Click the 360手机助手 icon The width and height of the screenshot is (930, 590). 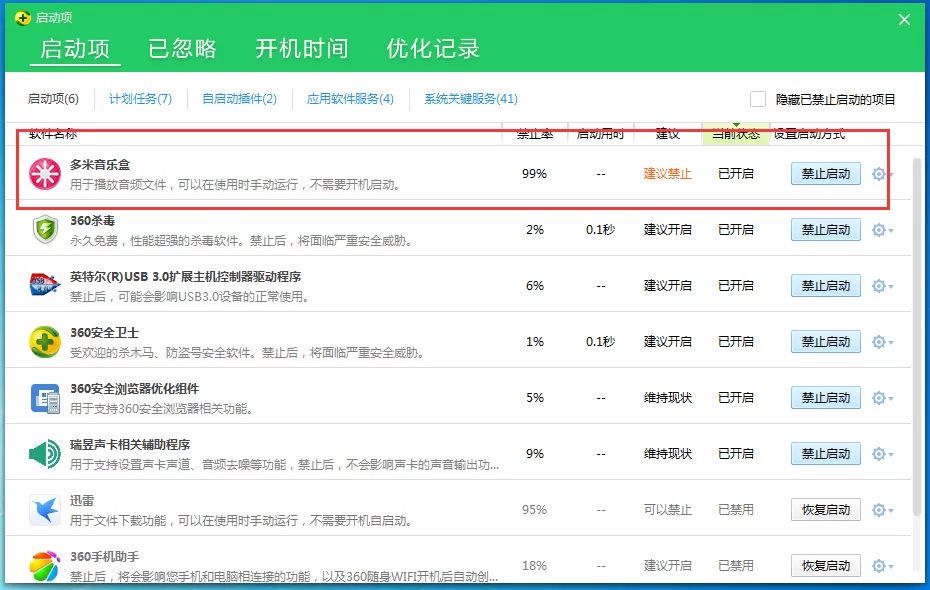point(45,566)
